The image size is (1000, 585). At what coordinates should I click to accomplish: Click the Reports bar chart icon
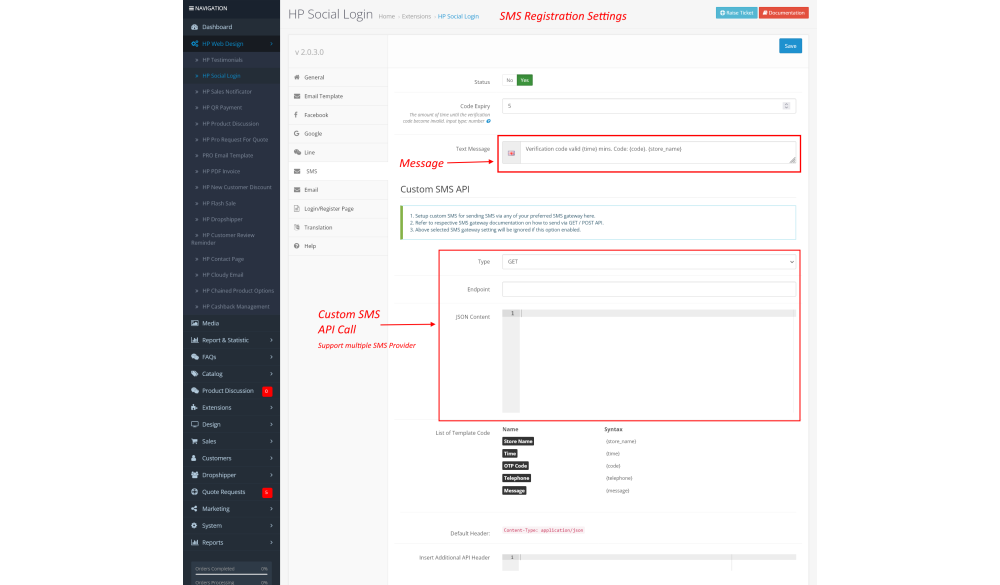[195, 543]
